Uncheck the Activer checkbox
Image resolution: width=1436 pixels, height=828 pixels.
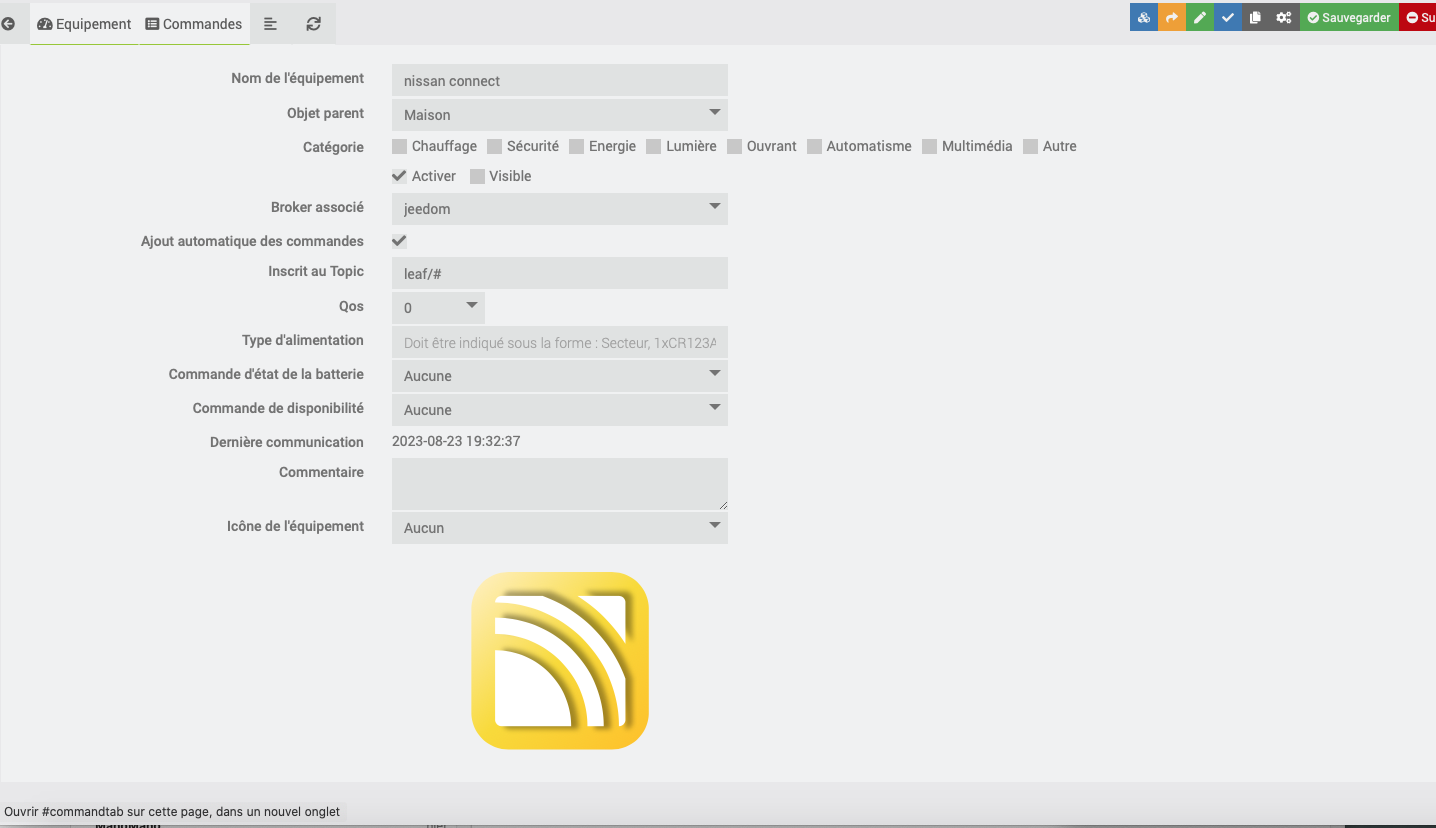tap(399, 176)
